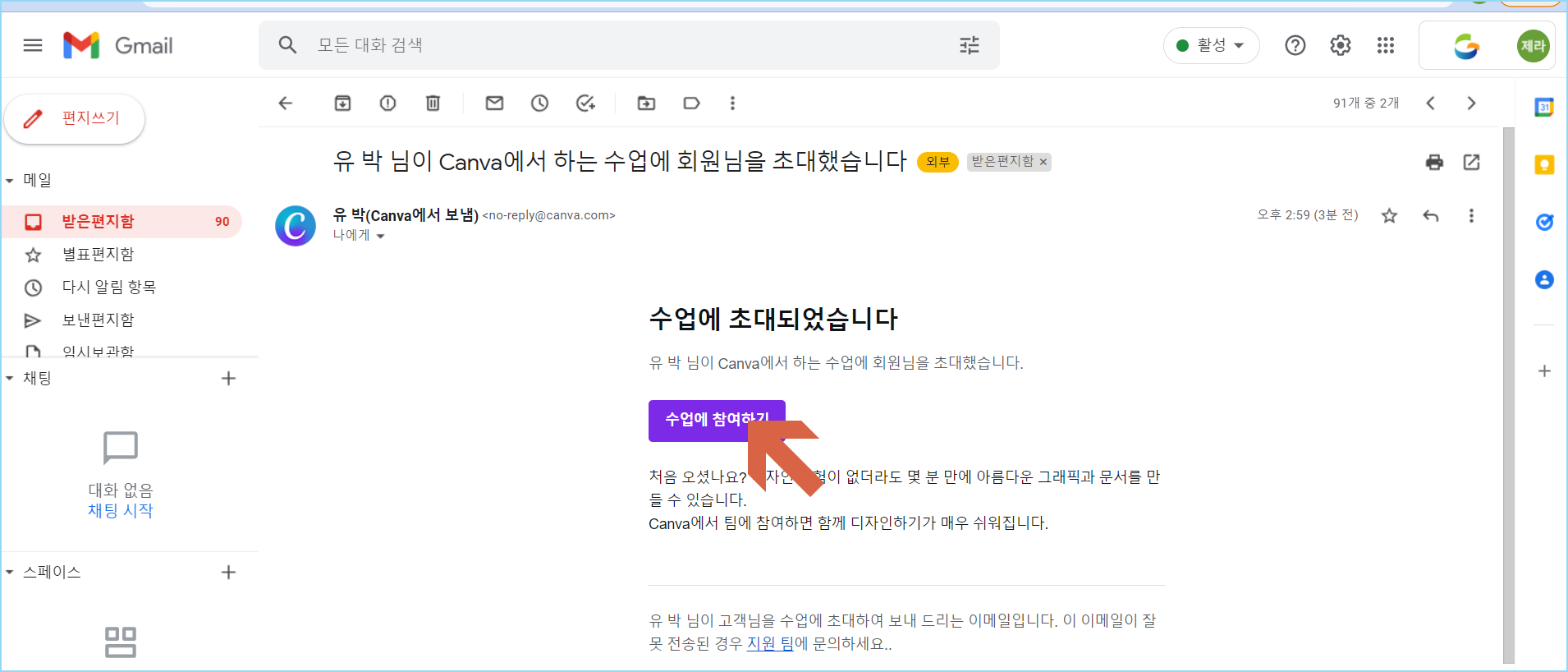This screenshot has height=672, width=1568.
Task: Click the 수업에 참여하기 button
Action: (x=717, y=421)
